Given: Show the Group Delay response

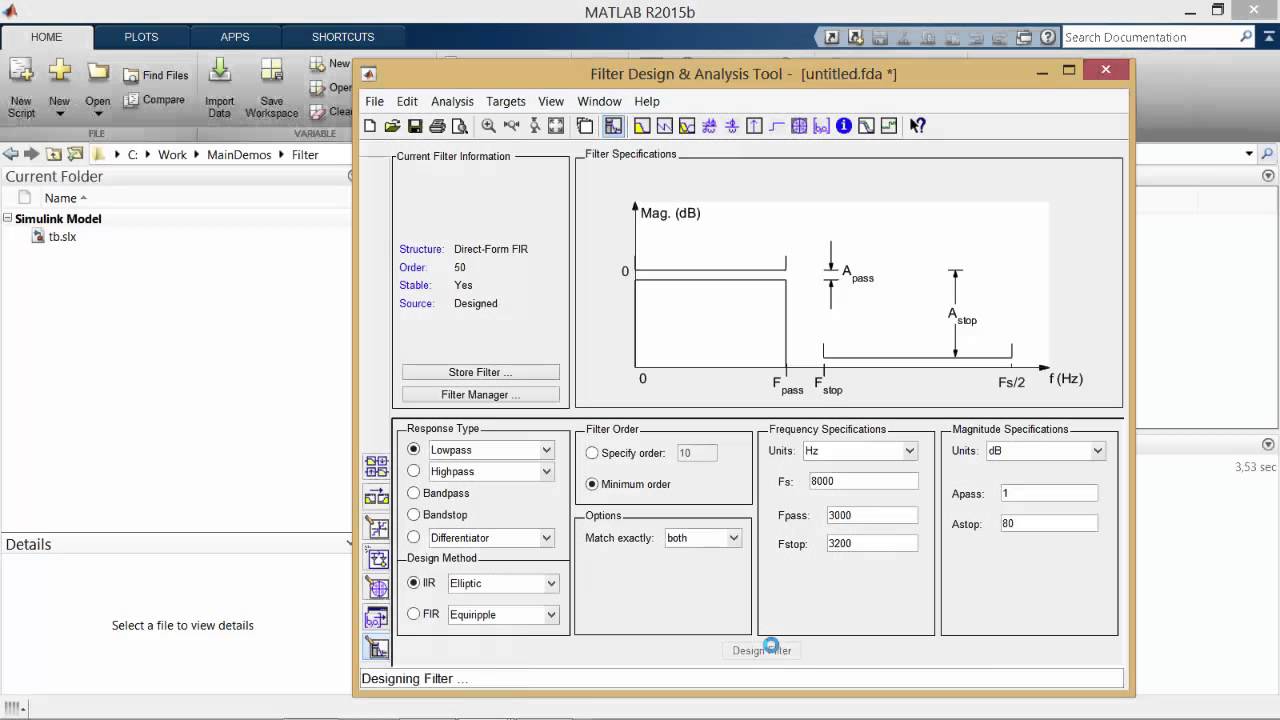Looking at the screenshot, I should click(709, 126).
